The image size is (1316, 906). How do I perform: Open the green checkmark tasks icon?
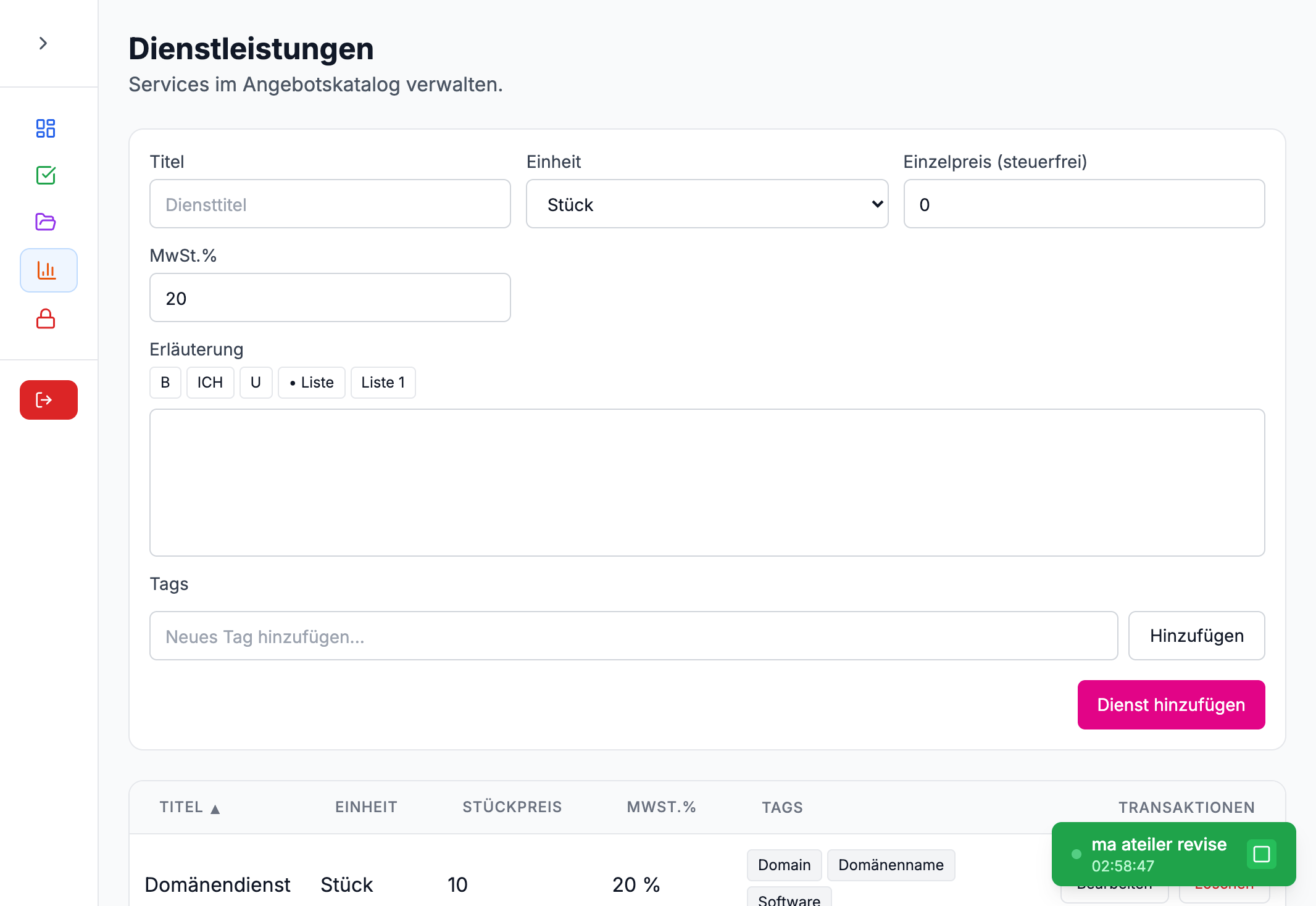[46, 175]
